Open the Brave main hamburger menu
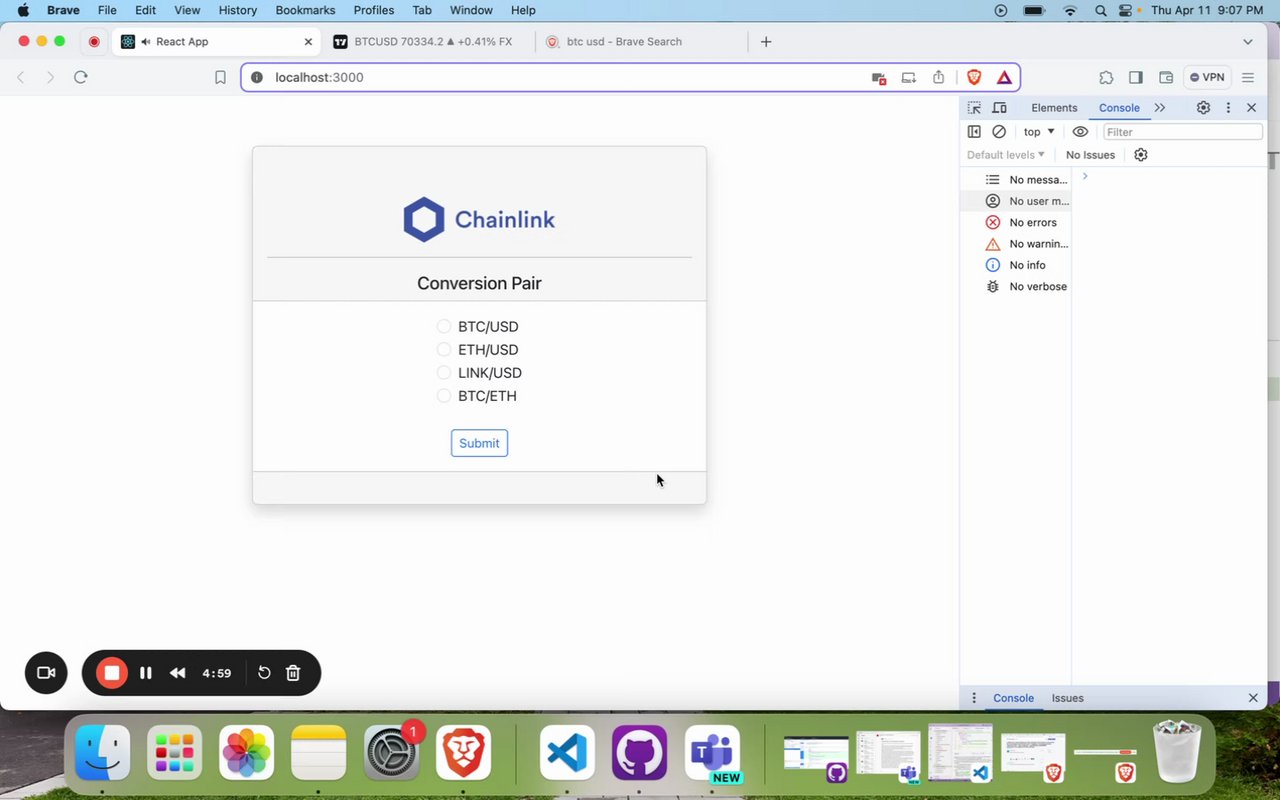1280x800 pixels. [x=1247, y=77]
